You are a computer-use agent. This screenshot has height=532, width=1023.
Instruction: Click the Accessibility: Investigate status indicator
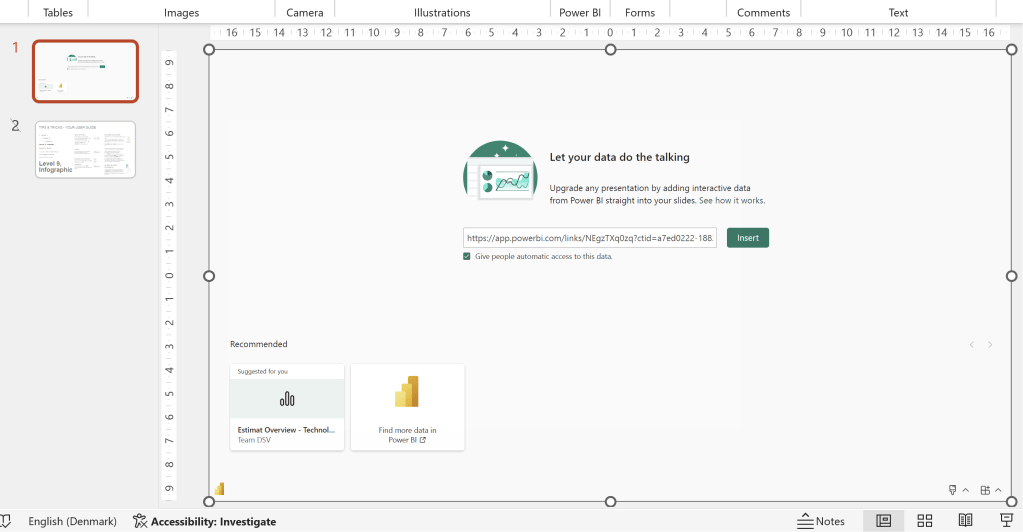204,521
